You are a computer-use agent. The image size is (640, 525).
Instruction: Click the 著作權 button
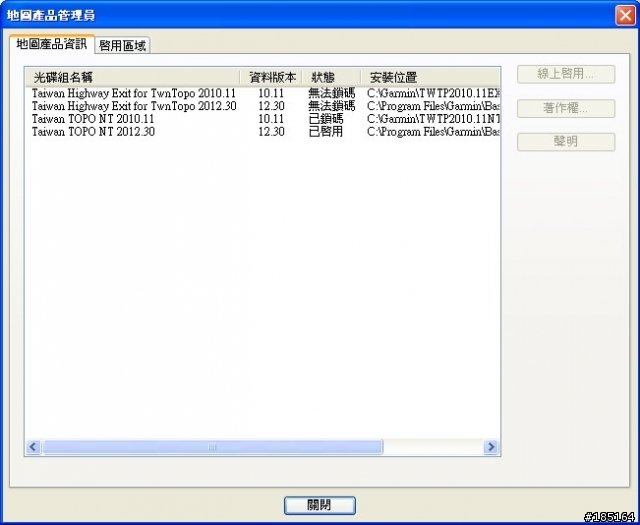[x=566, y=108]
